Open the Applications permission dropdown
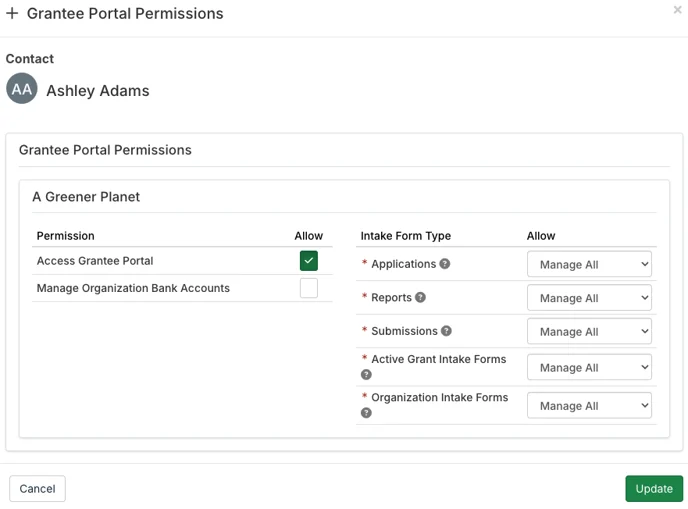 [x=589, y=264]
